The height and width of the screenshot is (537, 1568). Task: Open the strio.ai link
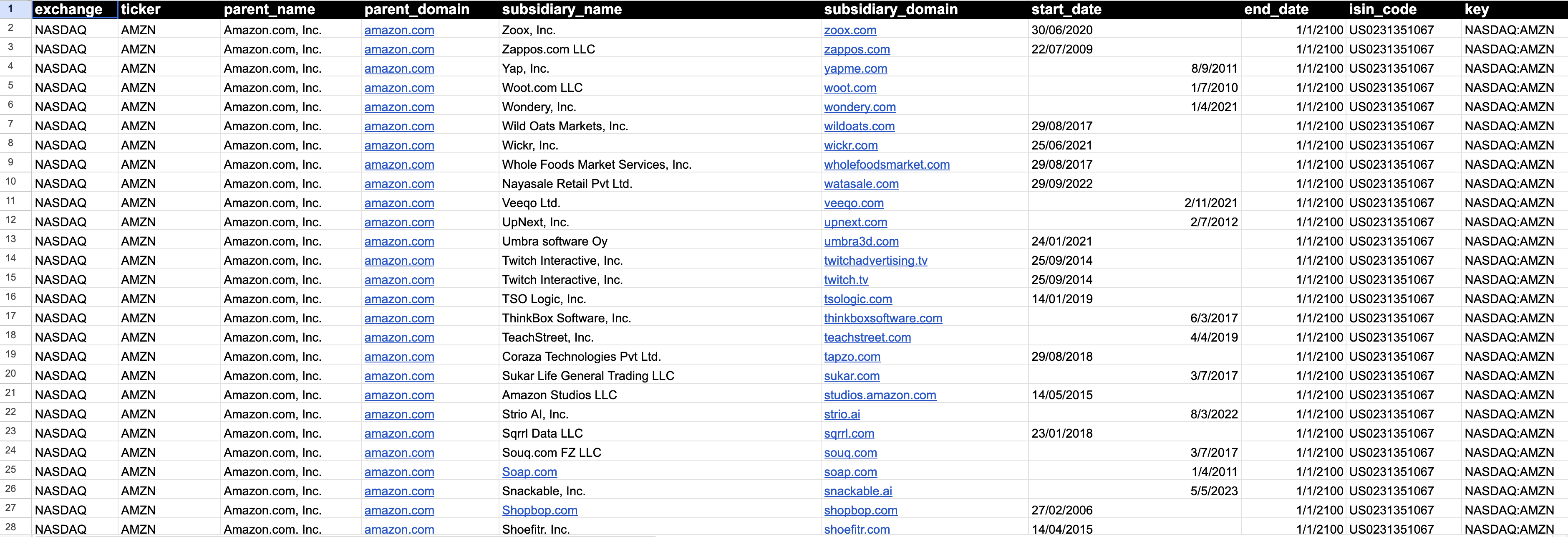(842, 414)
